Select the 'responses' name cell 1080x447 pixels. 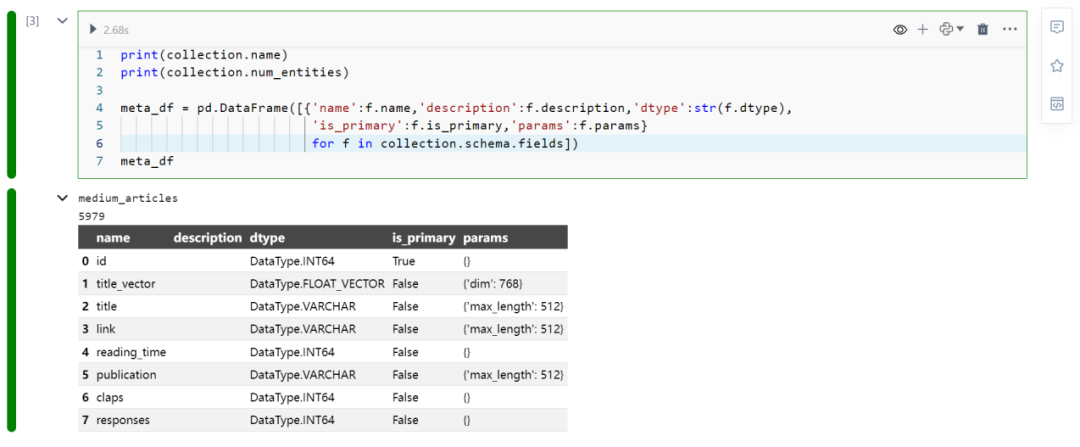point(123,419)
